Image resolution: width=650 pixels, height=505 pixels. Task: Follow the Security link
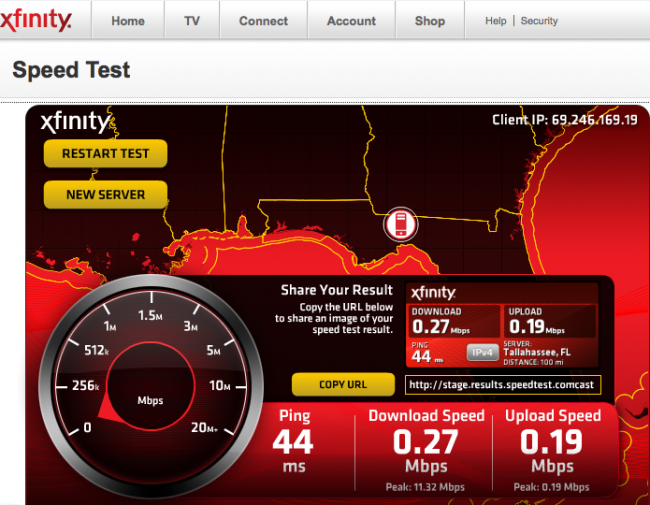tap(539, 21)
